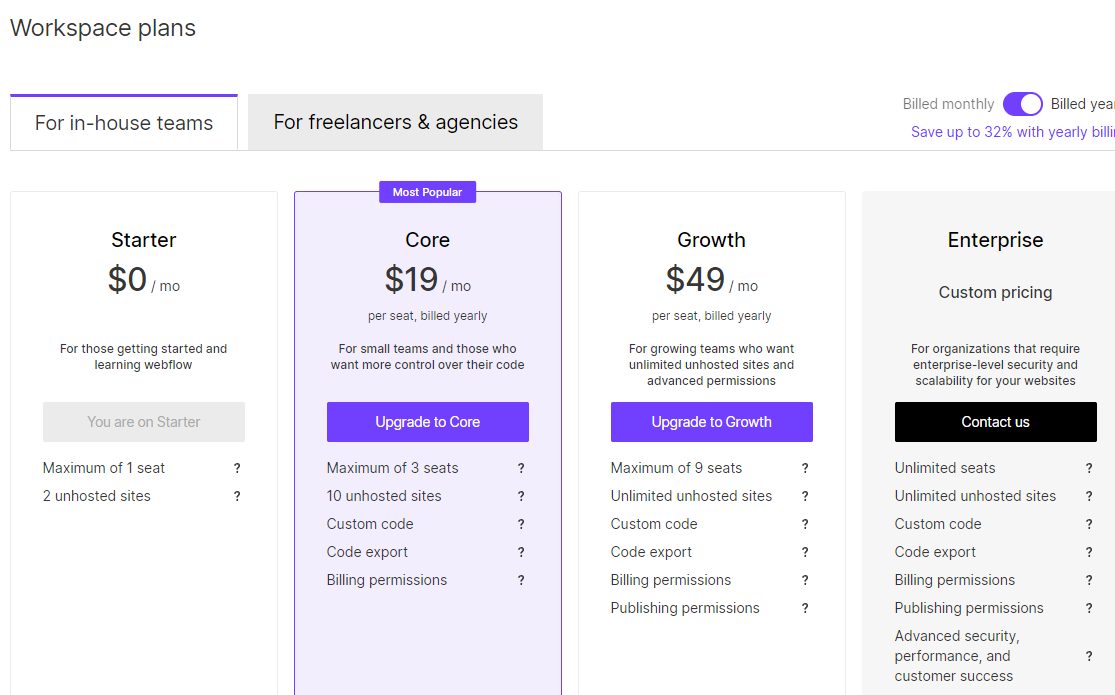The width and height of the screenshot is (1115, 695).
Task: Show help for Enterprise Advanced security feature
Action: 1089,657
